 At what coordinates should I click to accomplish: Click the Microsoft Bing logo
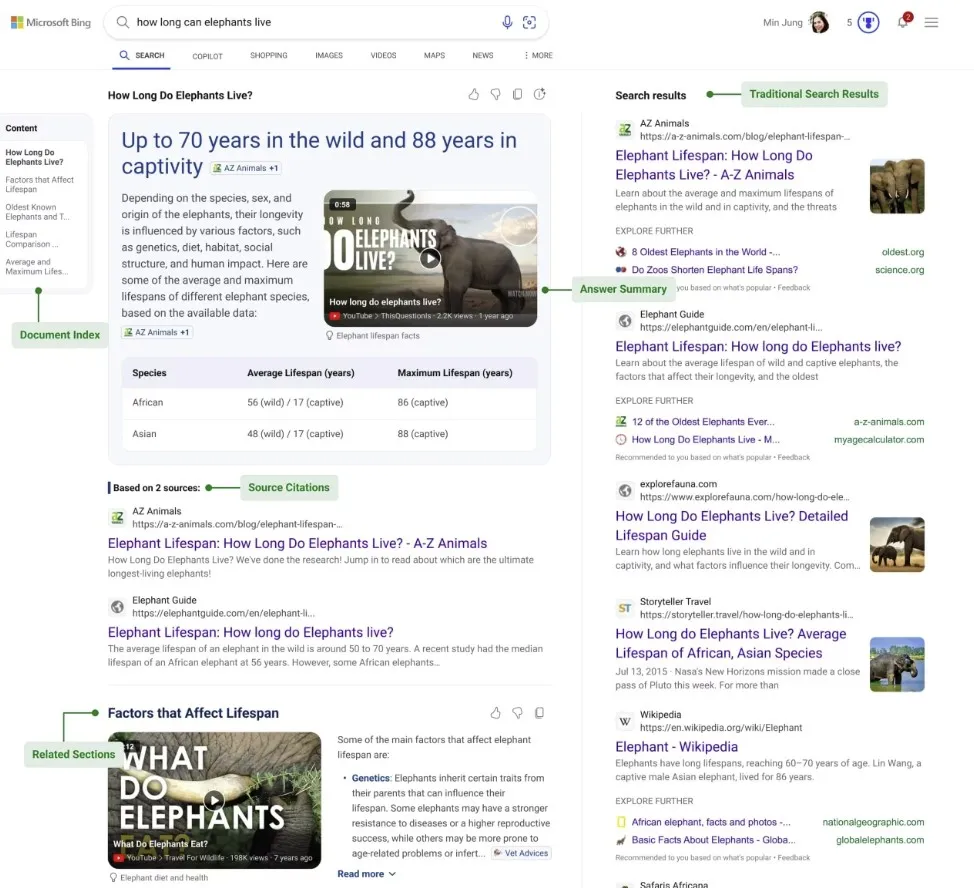pyautogui.click(x=51, y=22)
